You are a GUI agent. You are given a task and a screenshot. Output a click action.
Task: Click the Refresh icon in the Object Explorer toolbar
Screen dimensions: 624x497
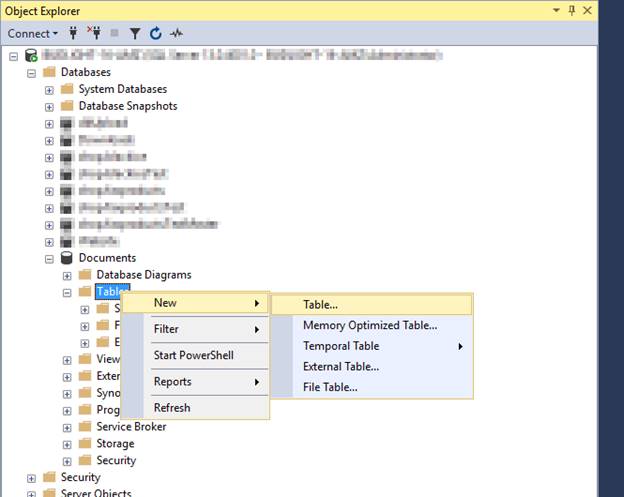156,33
